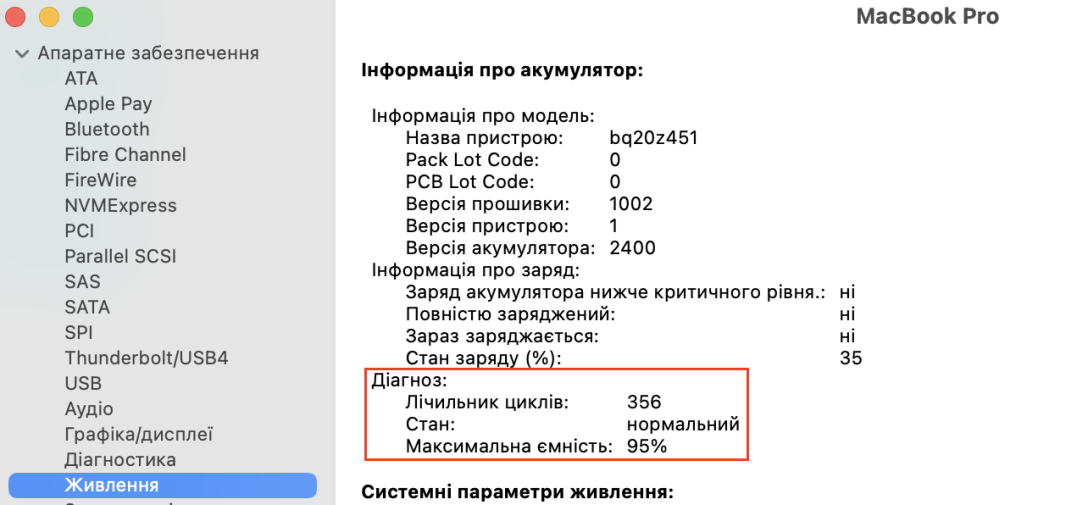
Task: Open SATA device information
Action: (x=87, y=308)
